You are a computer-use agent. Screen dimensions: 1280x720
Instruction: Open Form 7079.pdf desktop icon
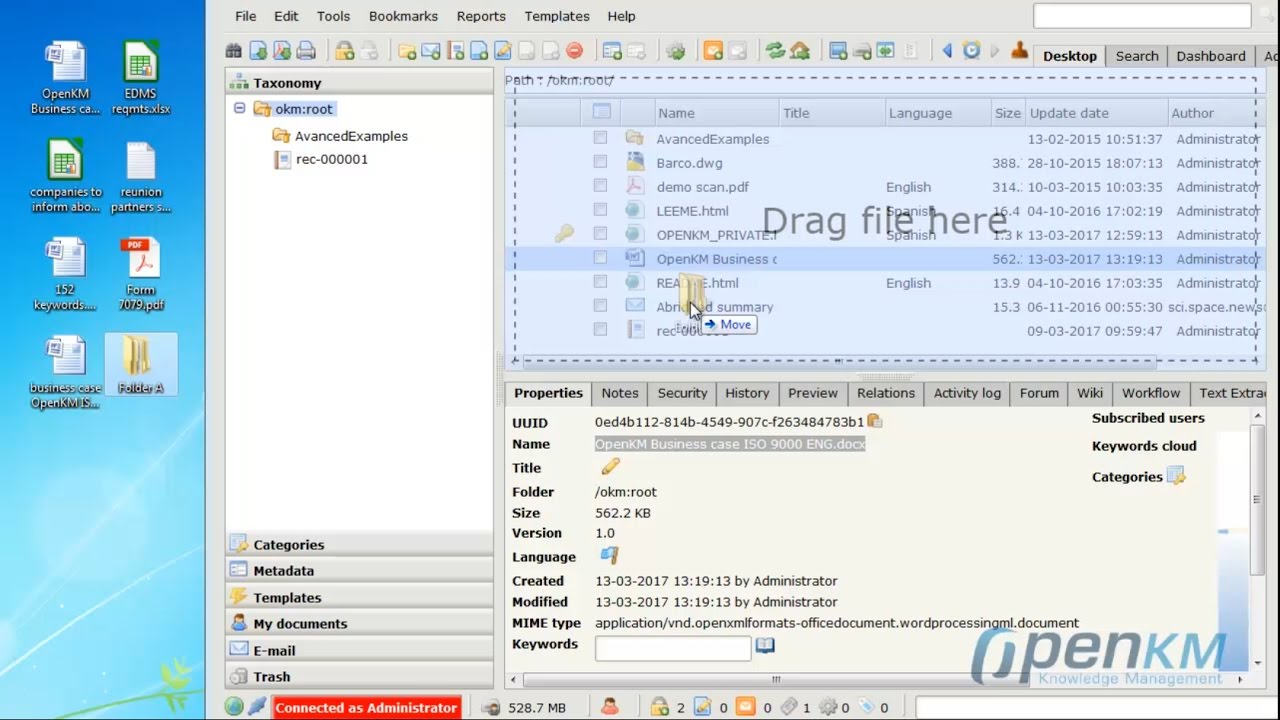coord(141,275)
